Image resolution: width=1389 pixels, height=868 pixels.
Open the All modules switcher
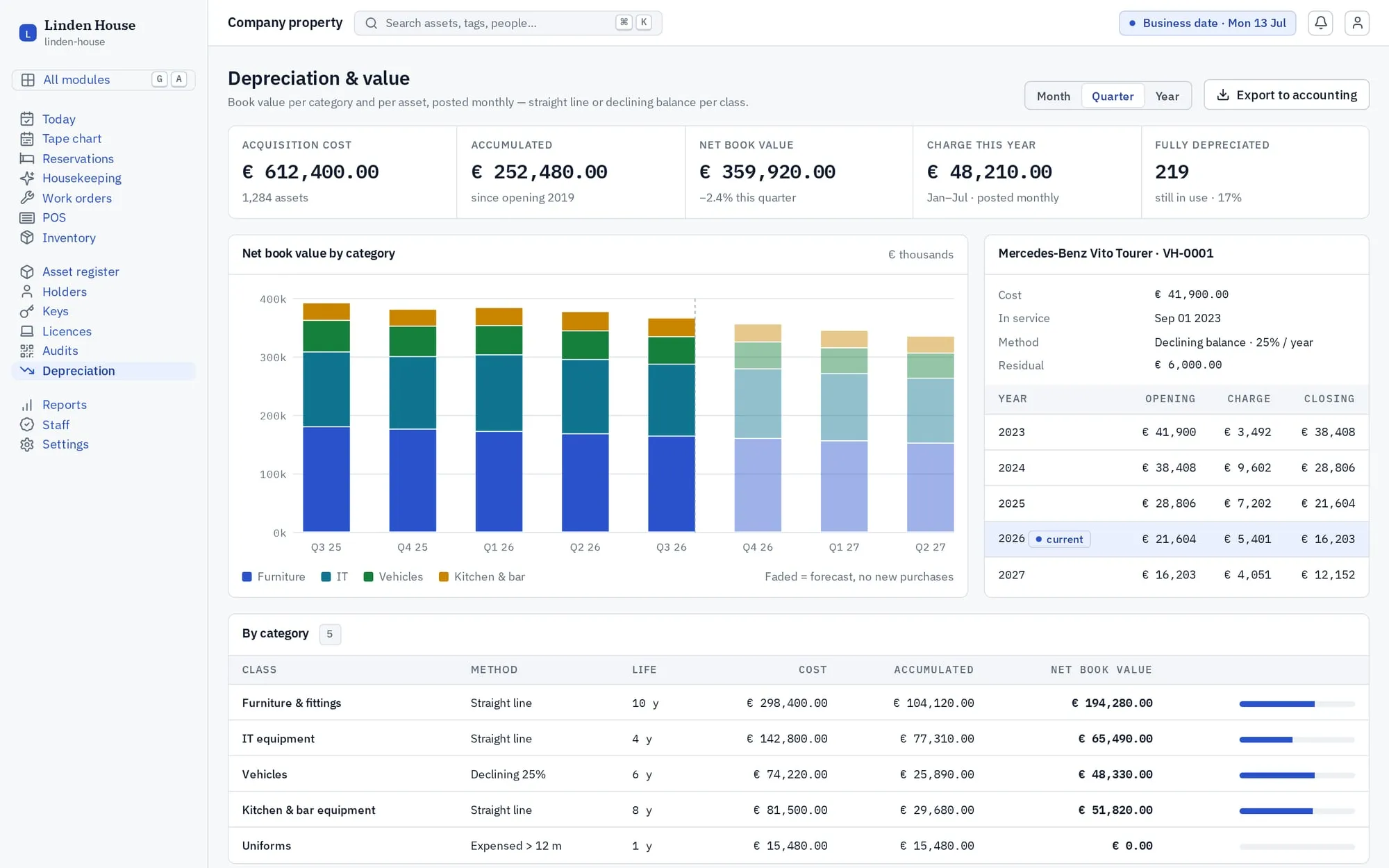point(103,80)
